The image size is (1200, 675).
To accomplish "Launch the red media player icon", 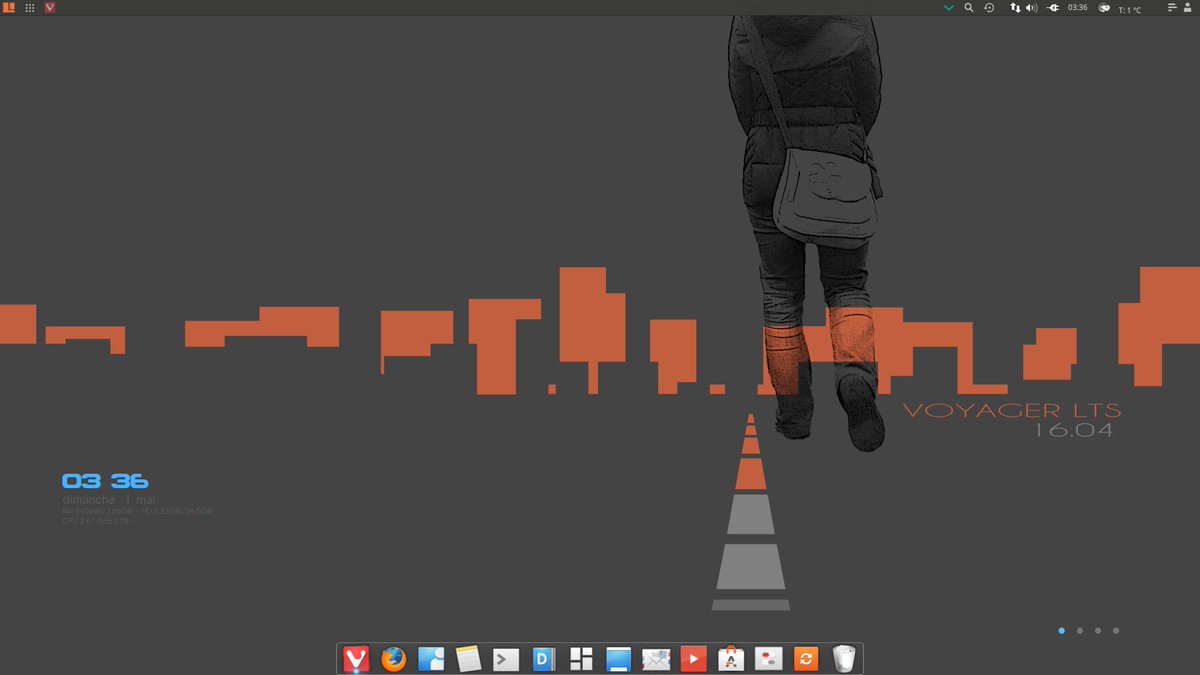I will (x=693, y=658).
